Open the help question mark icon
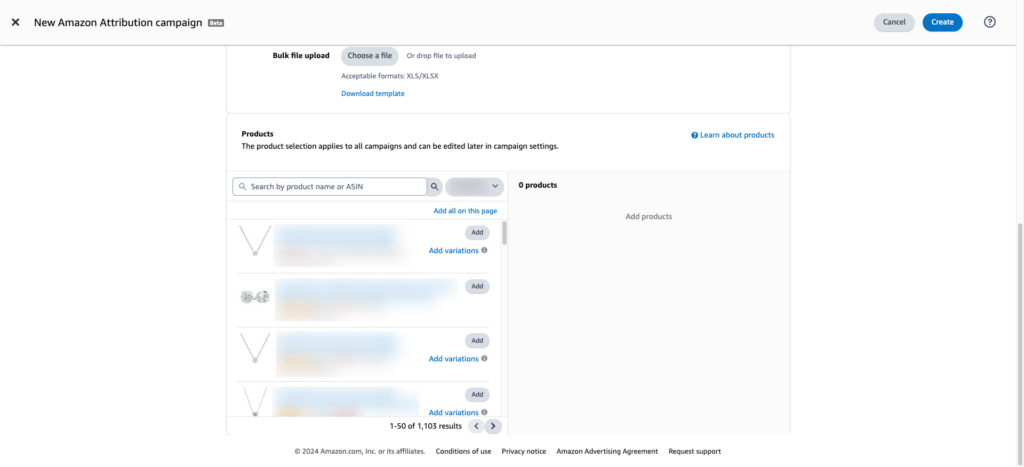This screenshot has width=1024, height=467. [989, 22]
